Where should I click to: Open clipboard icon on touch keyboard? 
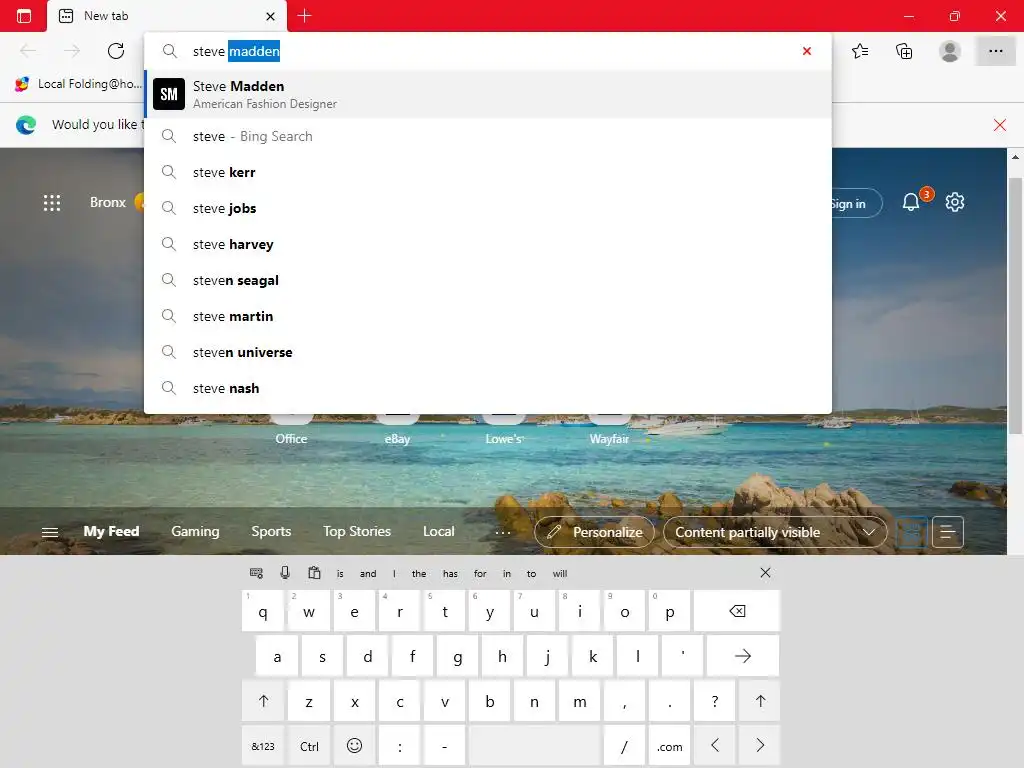(x=314, y=573)
